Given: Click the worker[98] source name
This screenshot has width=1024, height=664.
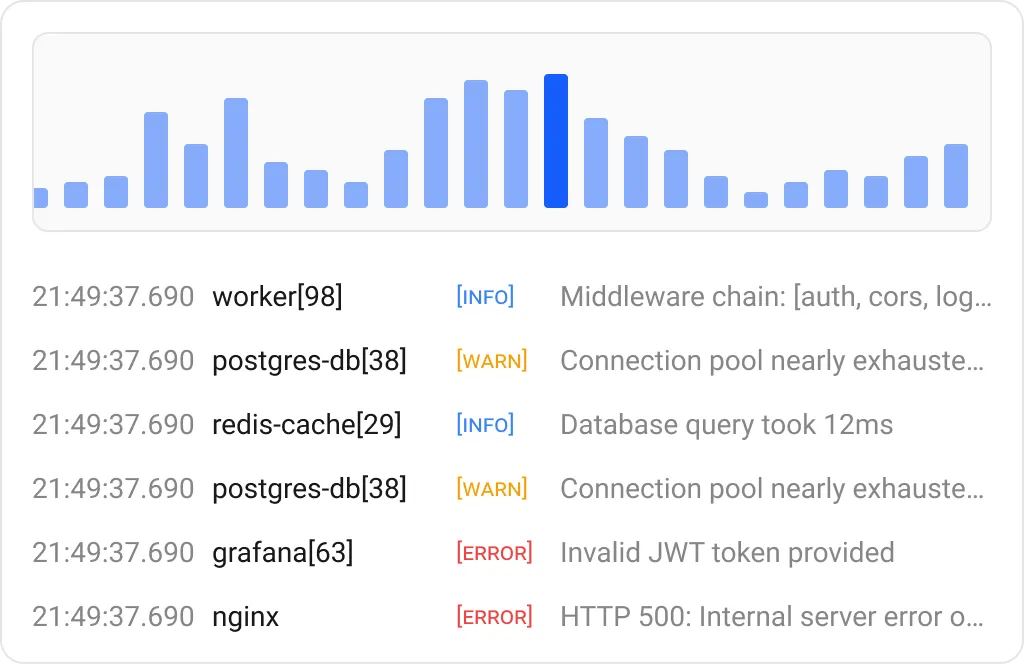Looking at the screenshot, I should (x=277, y=297).
